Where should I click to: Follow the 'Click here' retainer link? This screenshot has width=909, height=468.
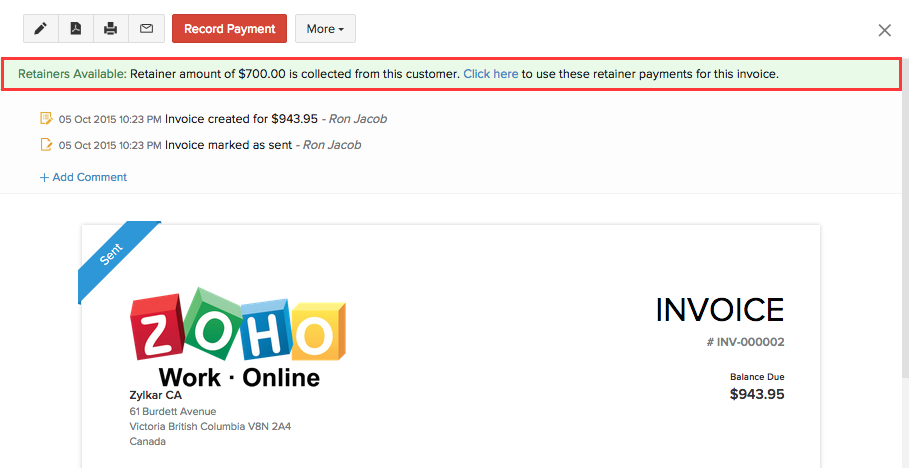point(490,74)
